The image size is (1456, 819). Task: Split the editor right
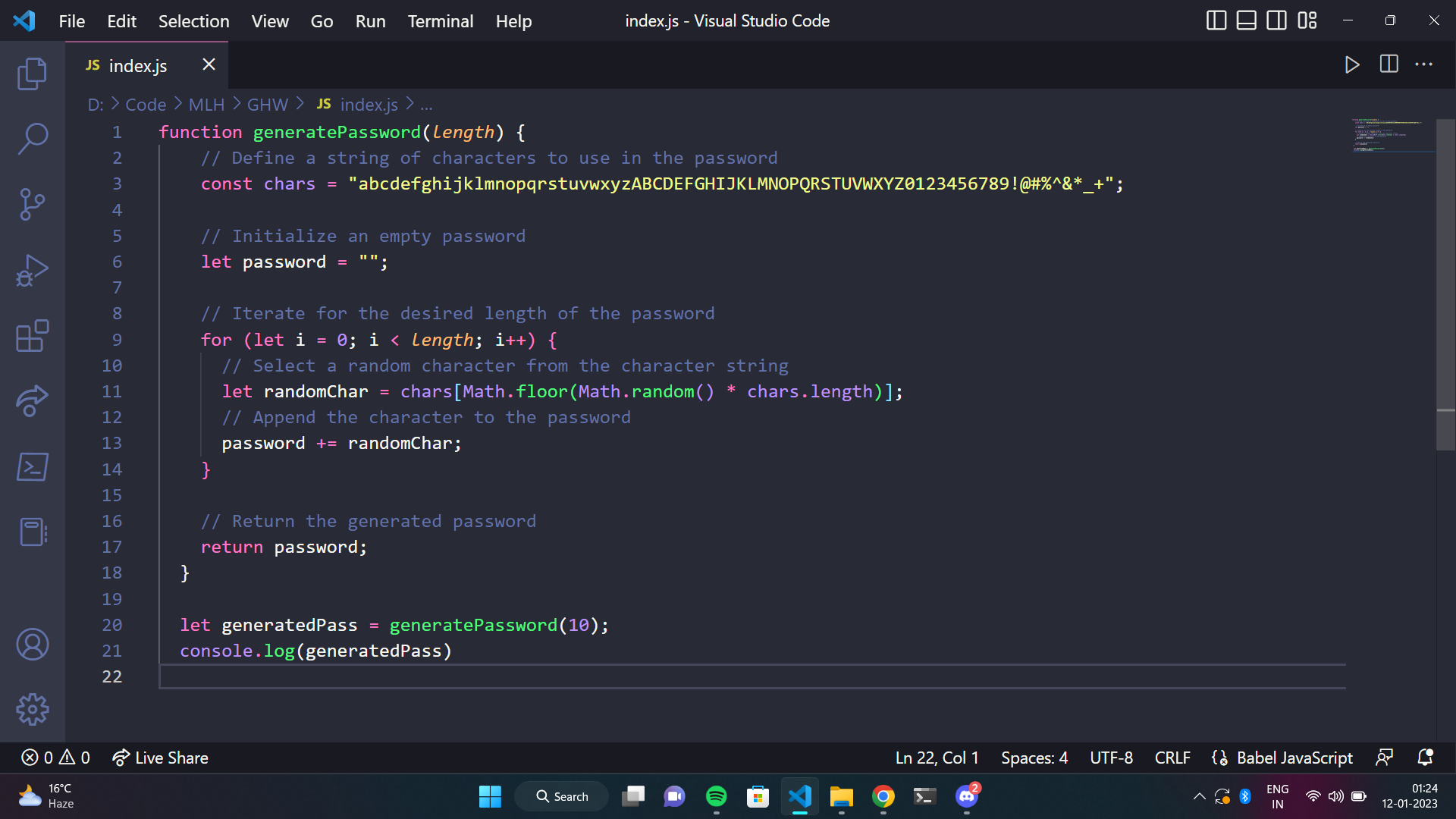[x=1389, y=64]
